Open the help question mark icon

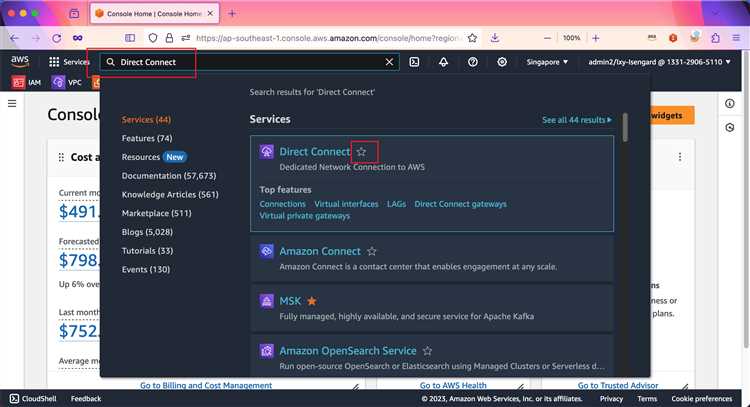[x=473, y=62]
